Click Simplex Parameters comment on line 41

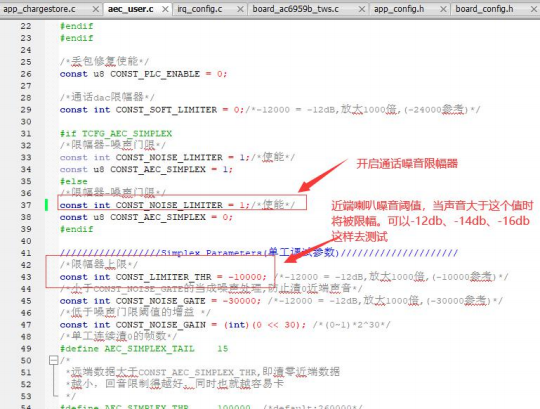tap(211, 253)
